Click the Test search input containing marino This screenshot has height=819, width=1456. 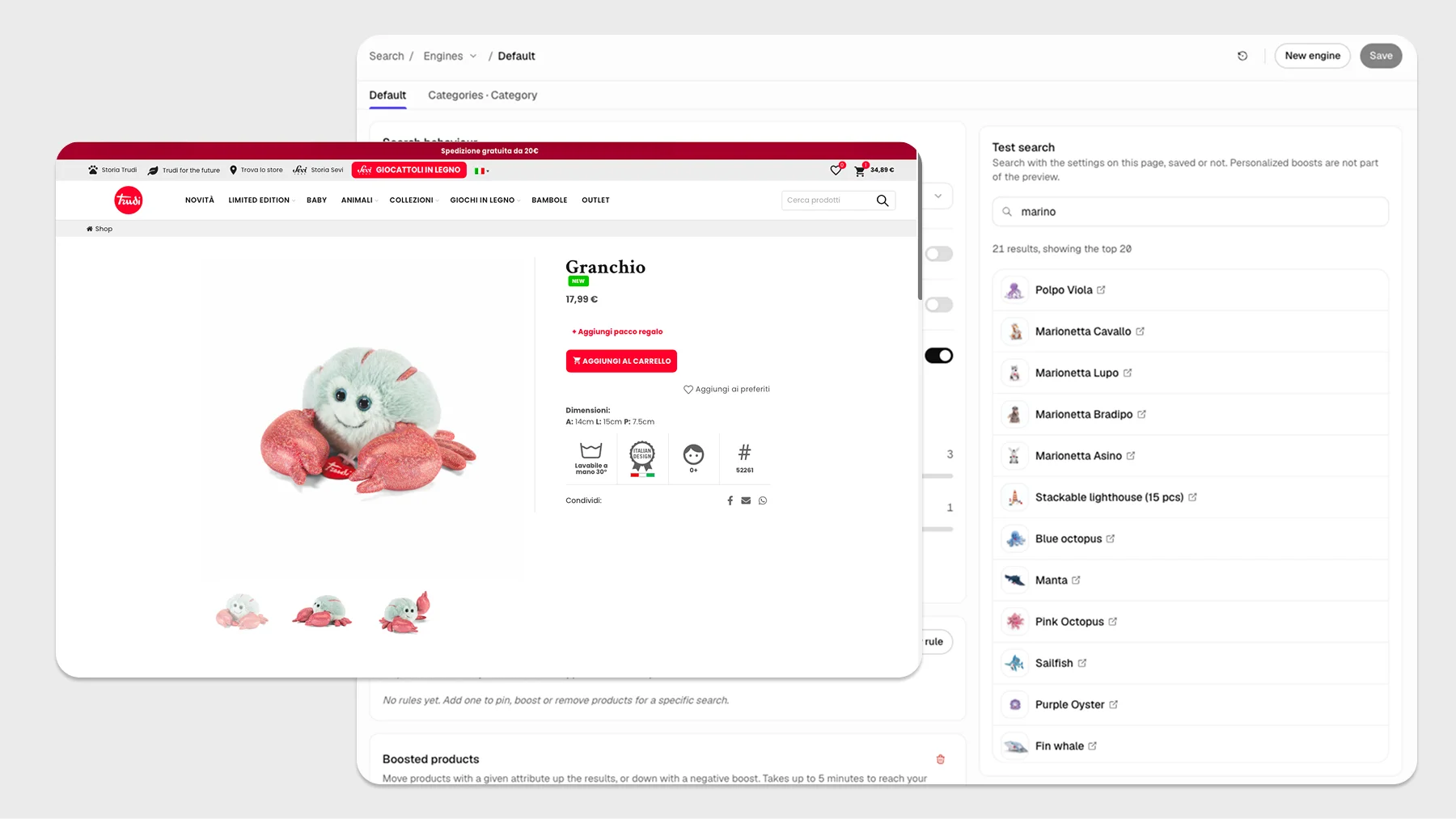click(x=1190, y=212)
